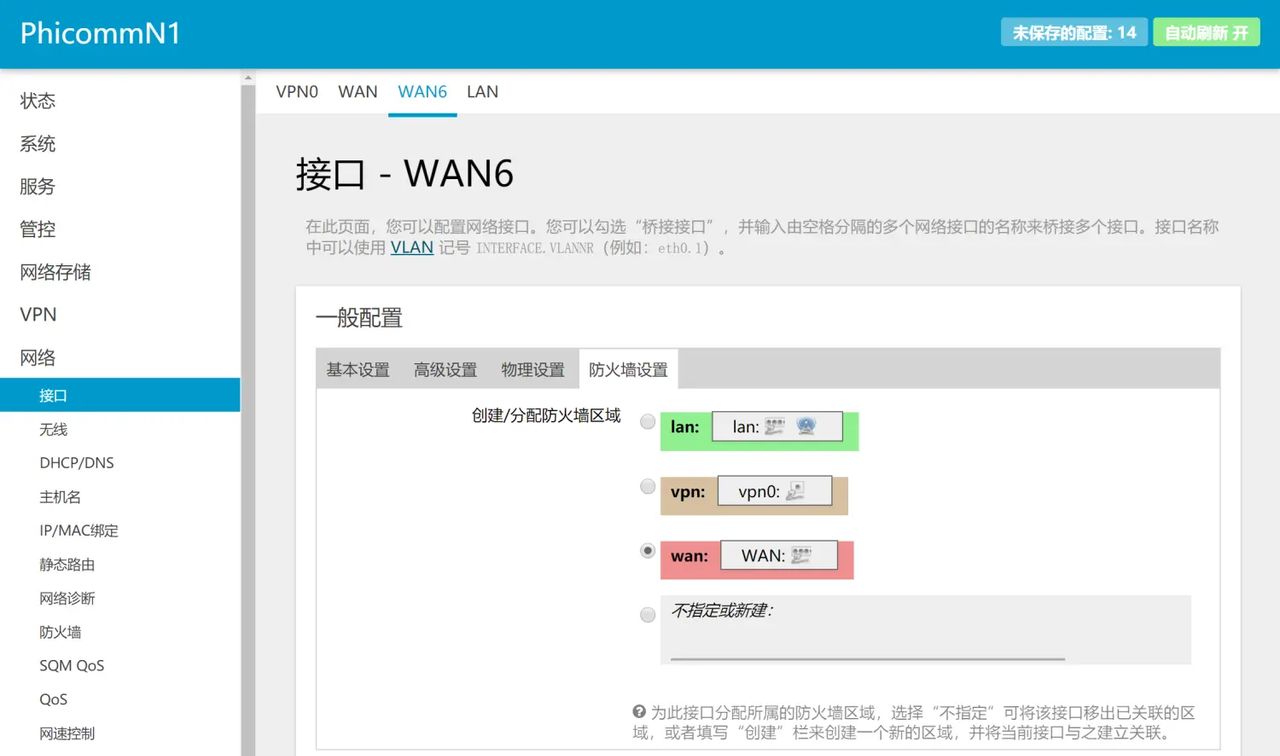Switch to the VPN0 interface tab
The height and width of the screenshot is (756, 1280).
297,91
